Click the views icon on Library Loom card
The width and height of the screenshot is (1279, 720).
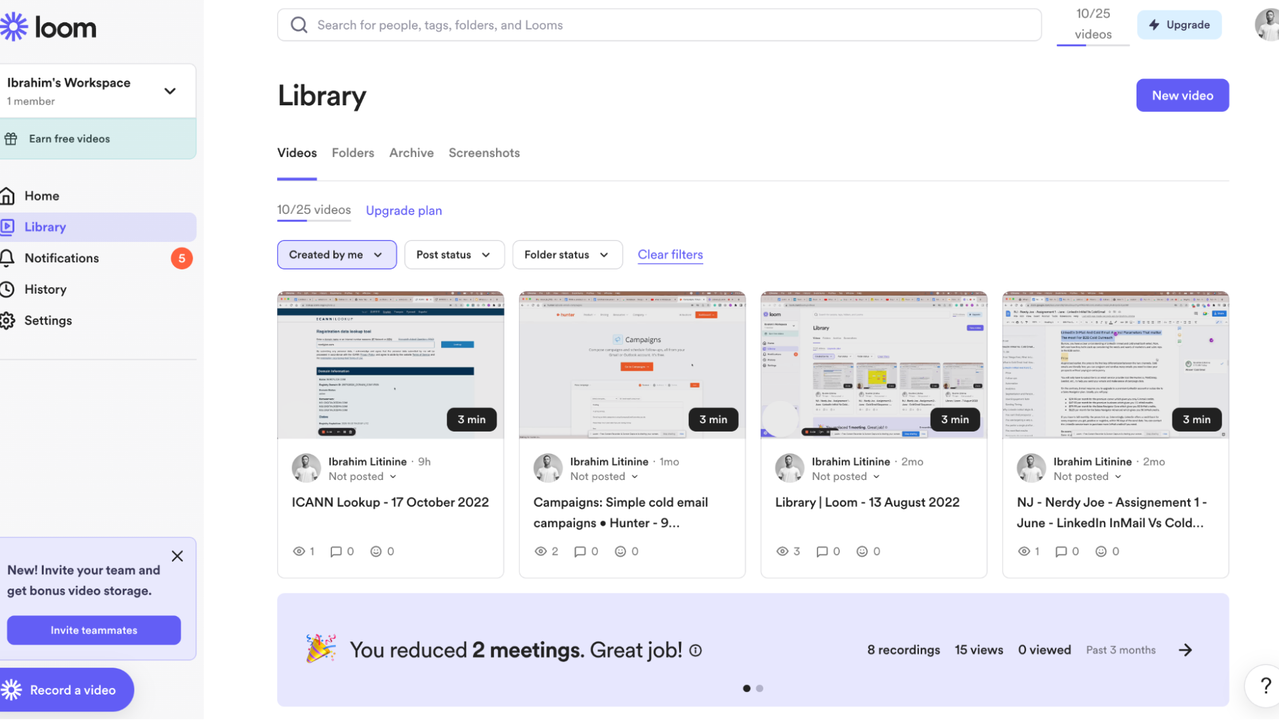(783, 551)
